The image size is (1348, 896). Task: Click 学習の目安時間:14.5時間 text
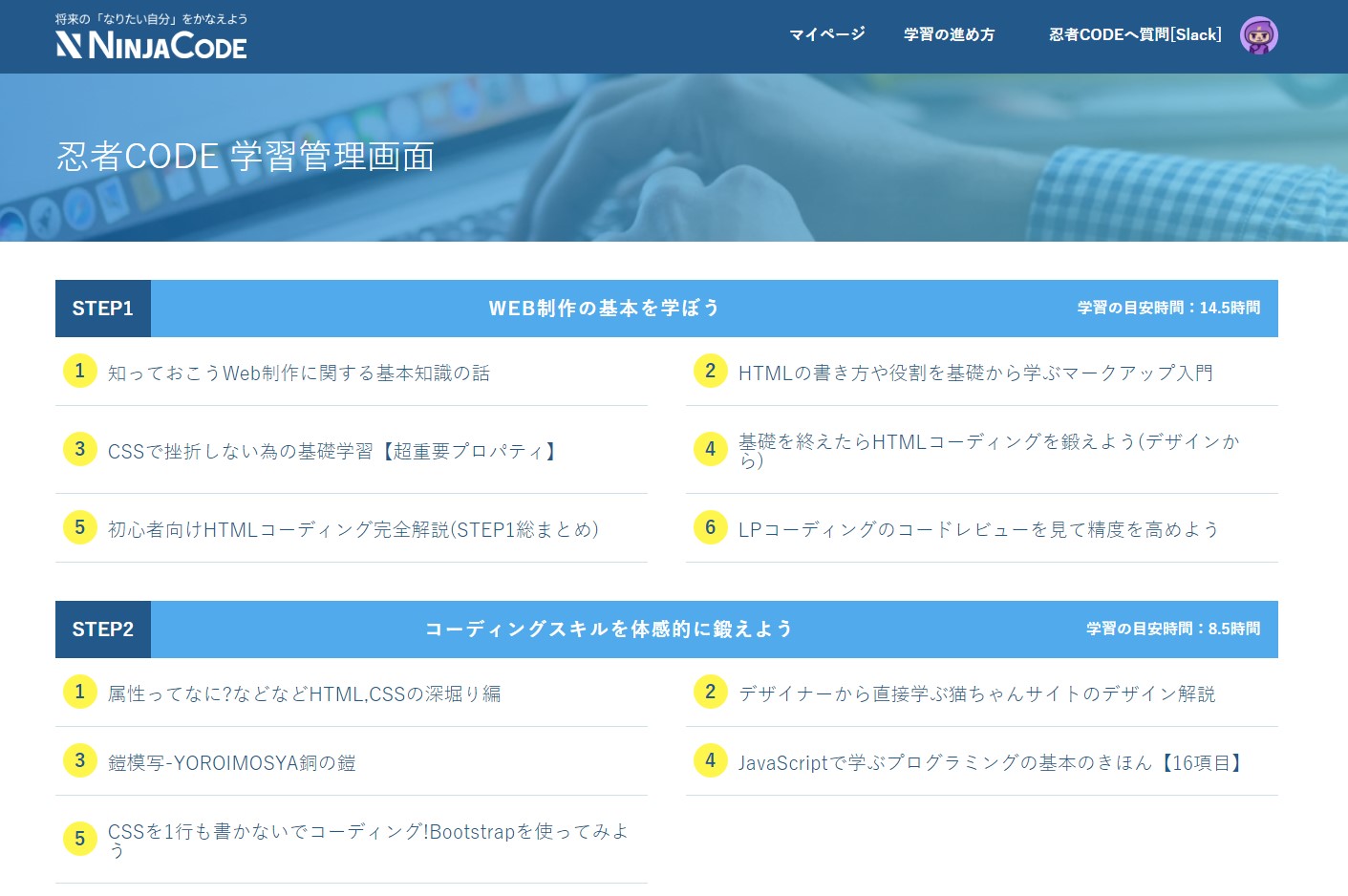pyautogui.click(x=1168, y=308)
